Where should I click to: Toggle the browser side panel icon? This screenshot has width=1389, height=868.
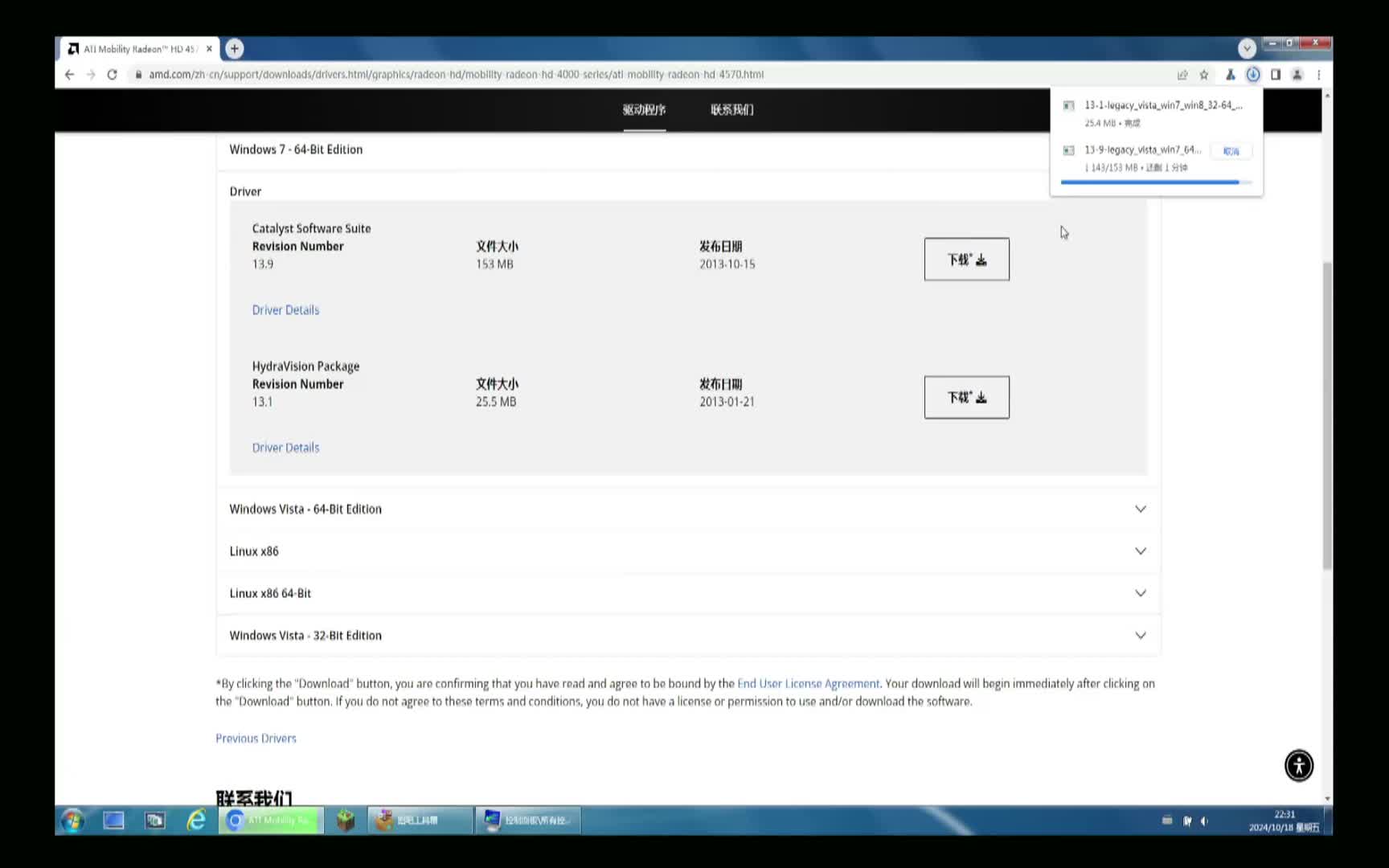click(x=1276, y=75)
